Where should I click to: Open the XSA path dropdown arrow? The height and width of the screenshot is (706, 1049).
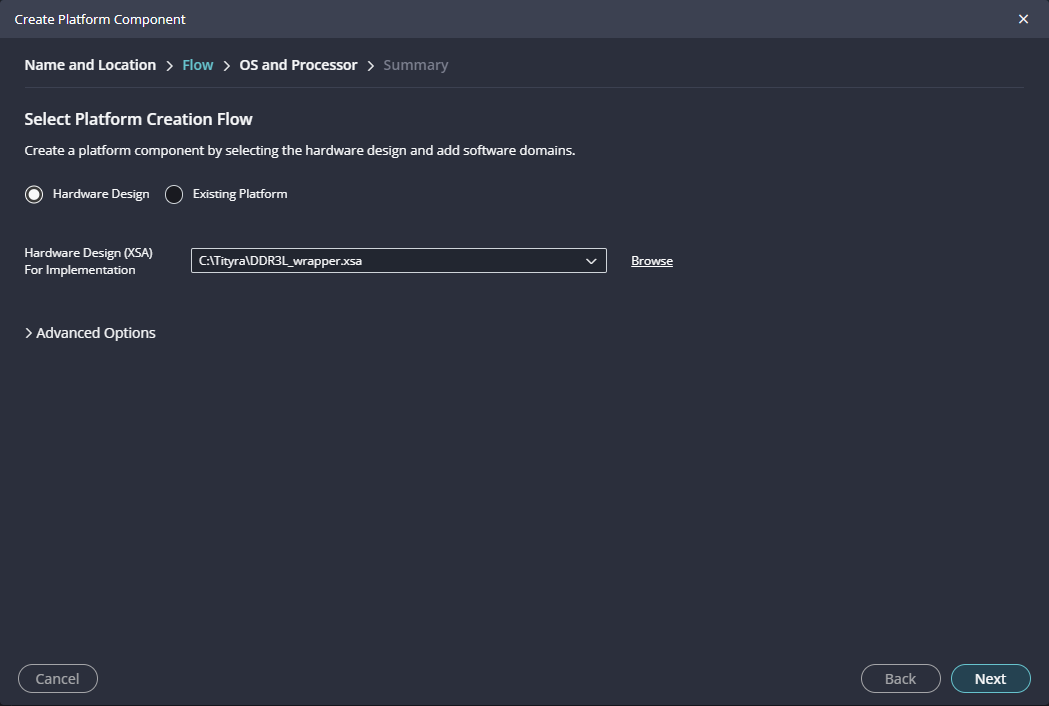[x=591, y=261]
